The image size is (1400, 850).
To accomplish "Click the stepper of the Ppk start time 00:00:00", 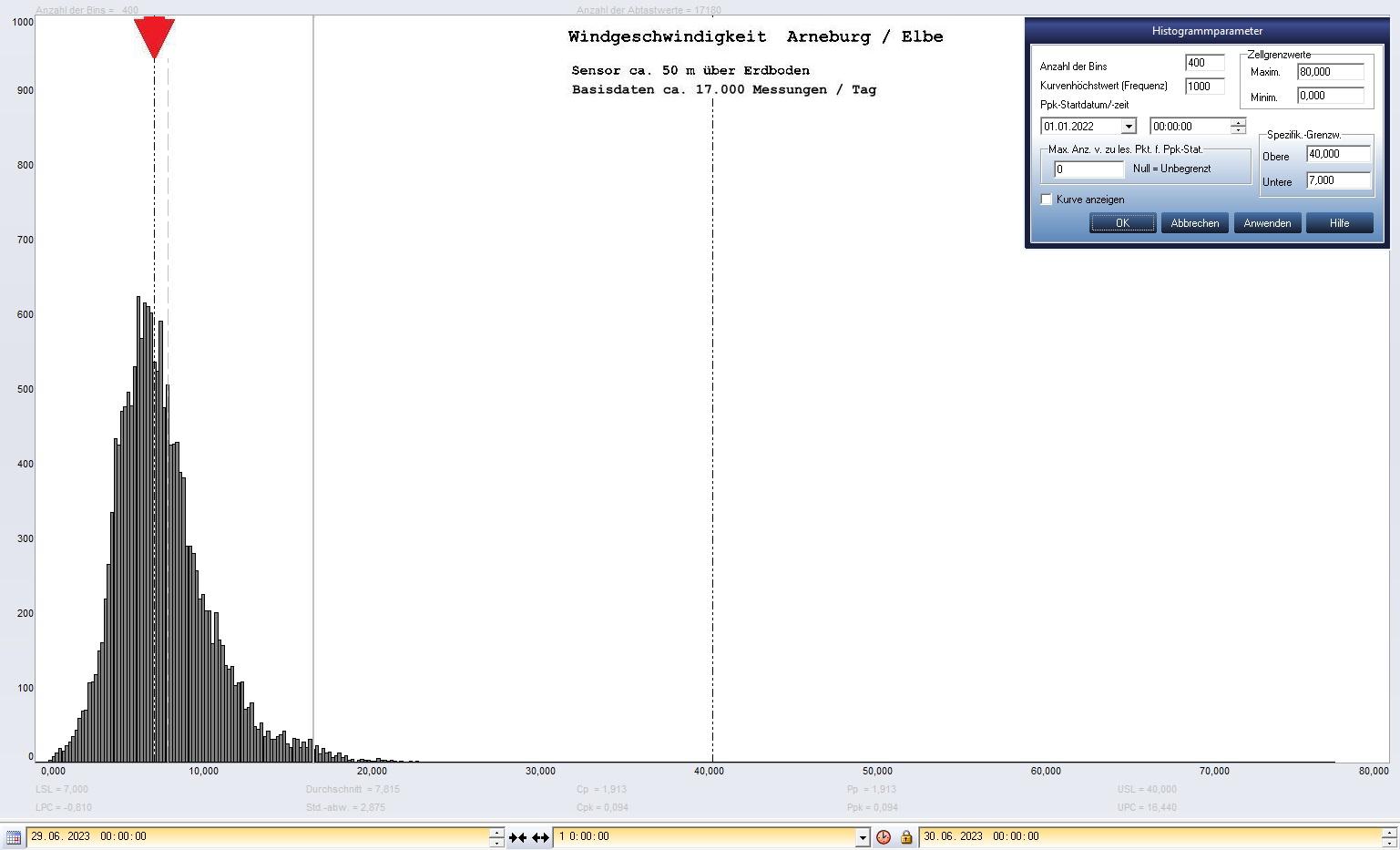I will (x=1238, y=127).
